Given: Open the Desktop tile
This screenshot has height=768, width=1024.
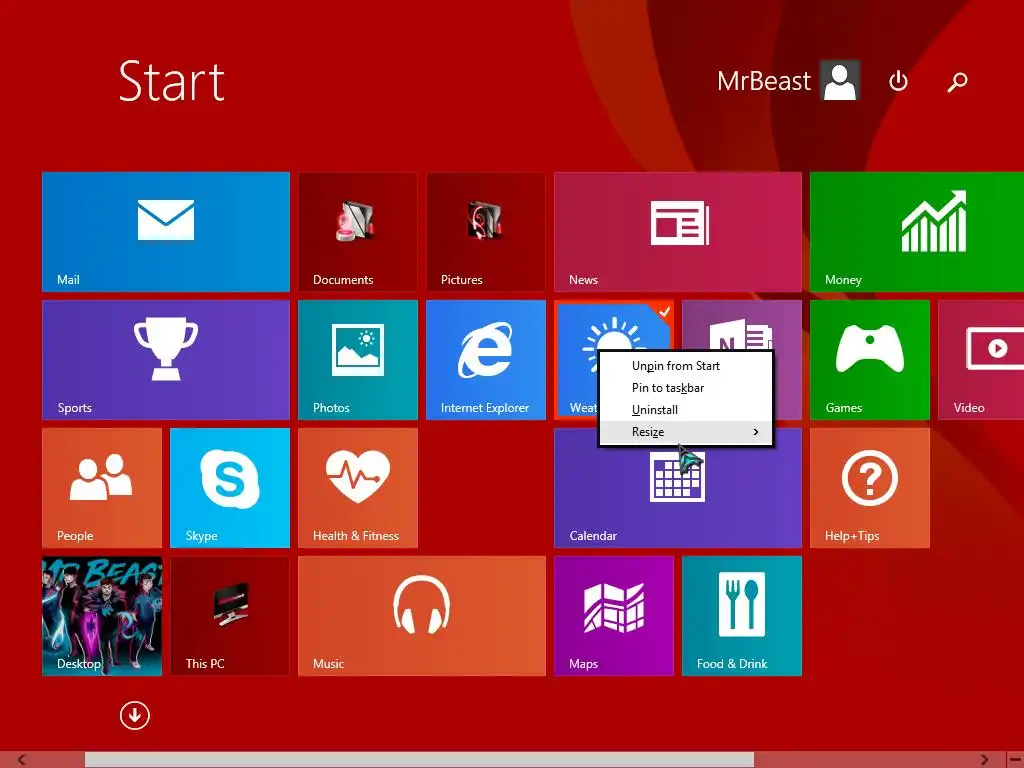Looking at the screenshot, I should pyautogui.click(x=102, y=616).
